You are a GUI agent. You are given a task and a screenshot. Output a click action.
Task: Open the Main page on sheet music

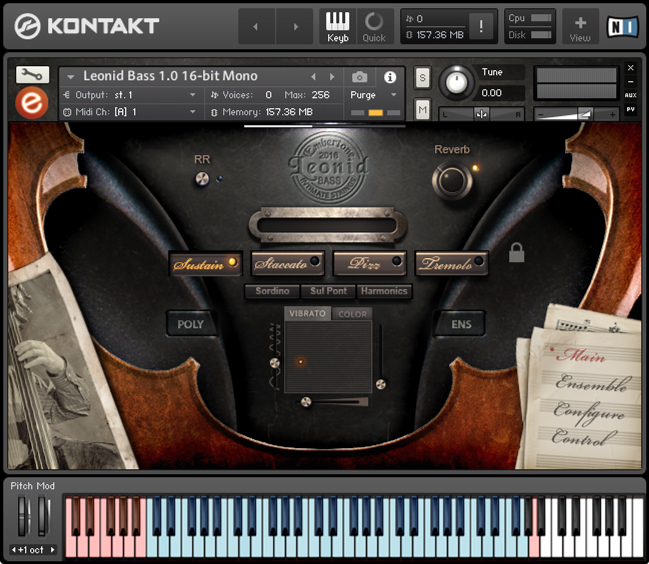584,355
